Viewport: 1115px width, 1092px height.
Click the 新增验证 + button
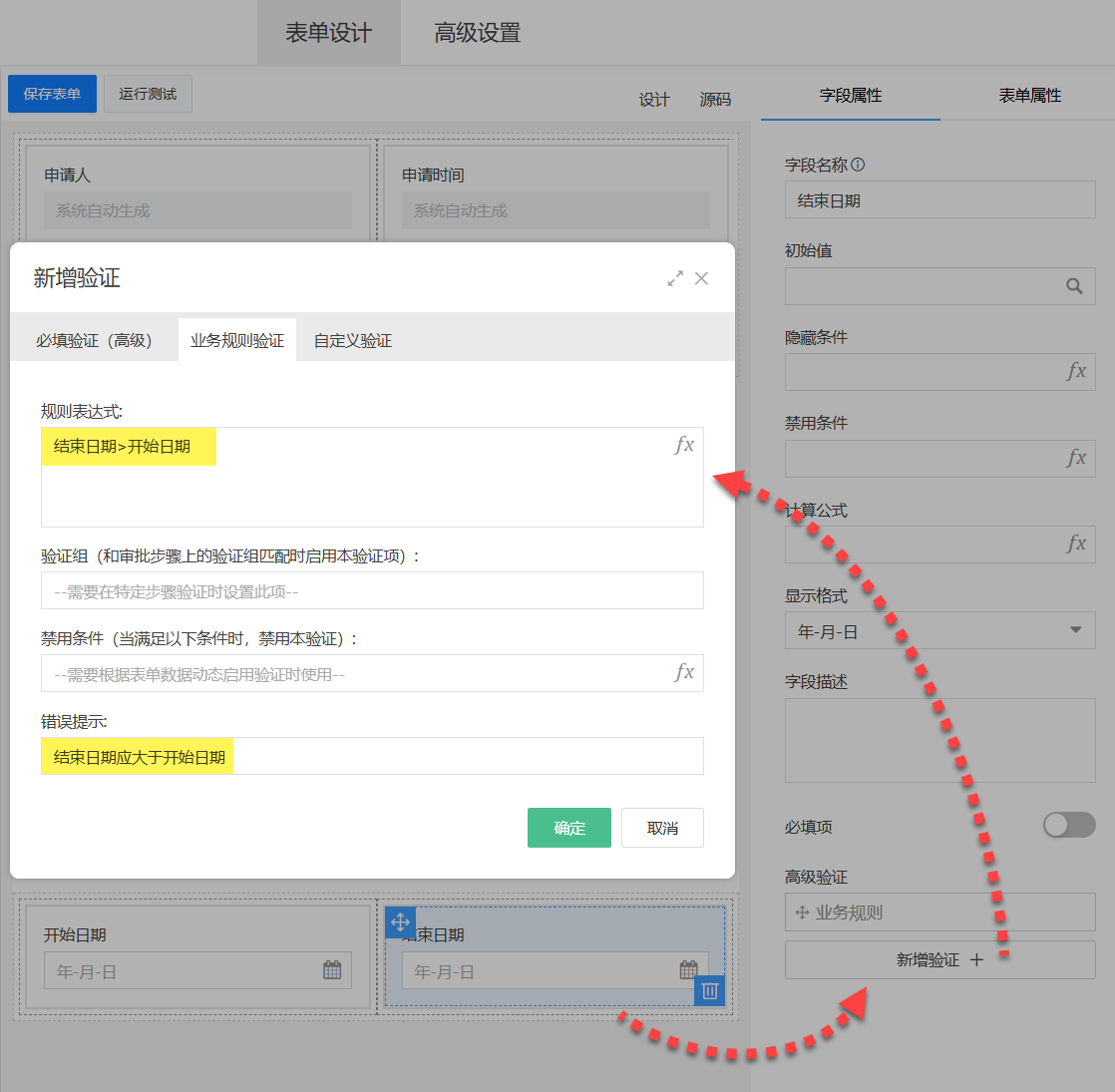pos(939,959)
